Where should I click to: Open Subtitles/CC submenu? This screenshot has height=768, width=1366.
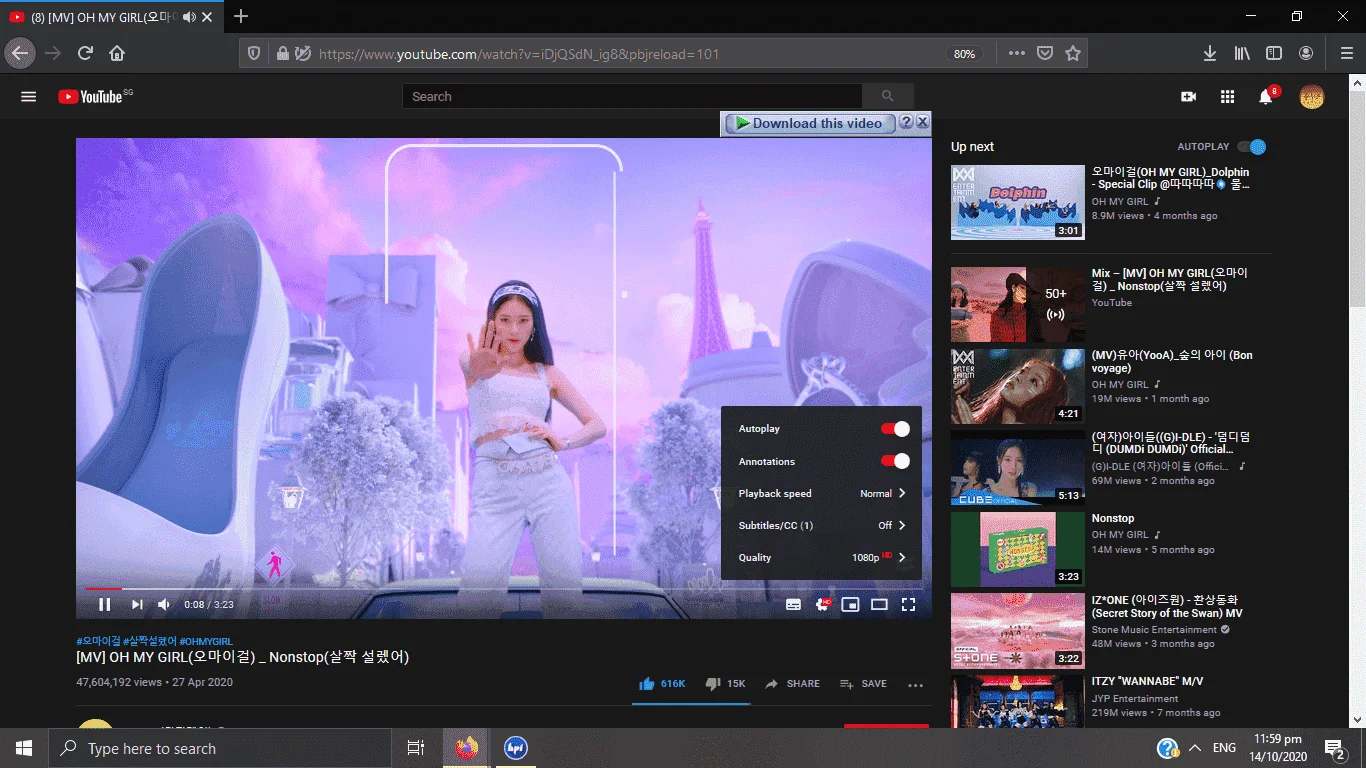tap(821, 525)
